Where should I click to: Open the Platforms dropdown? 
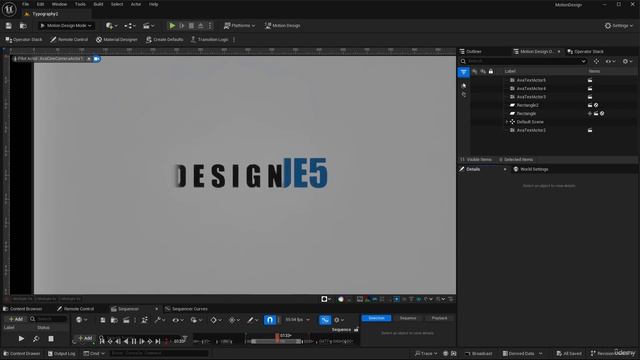click(x=239, y=26)
